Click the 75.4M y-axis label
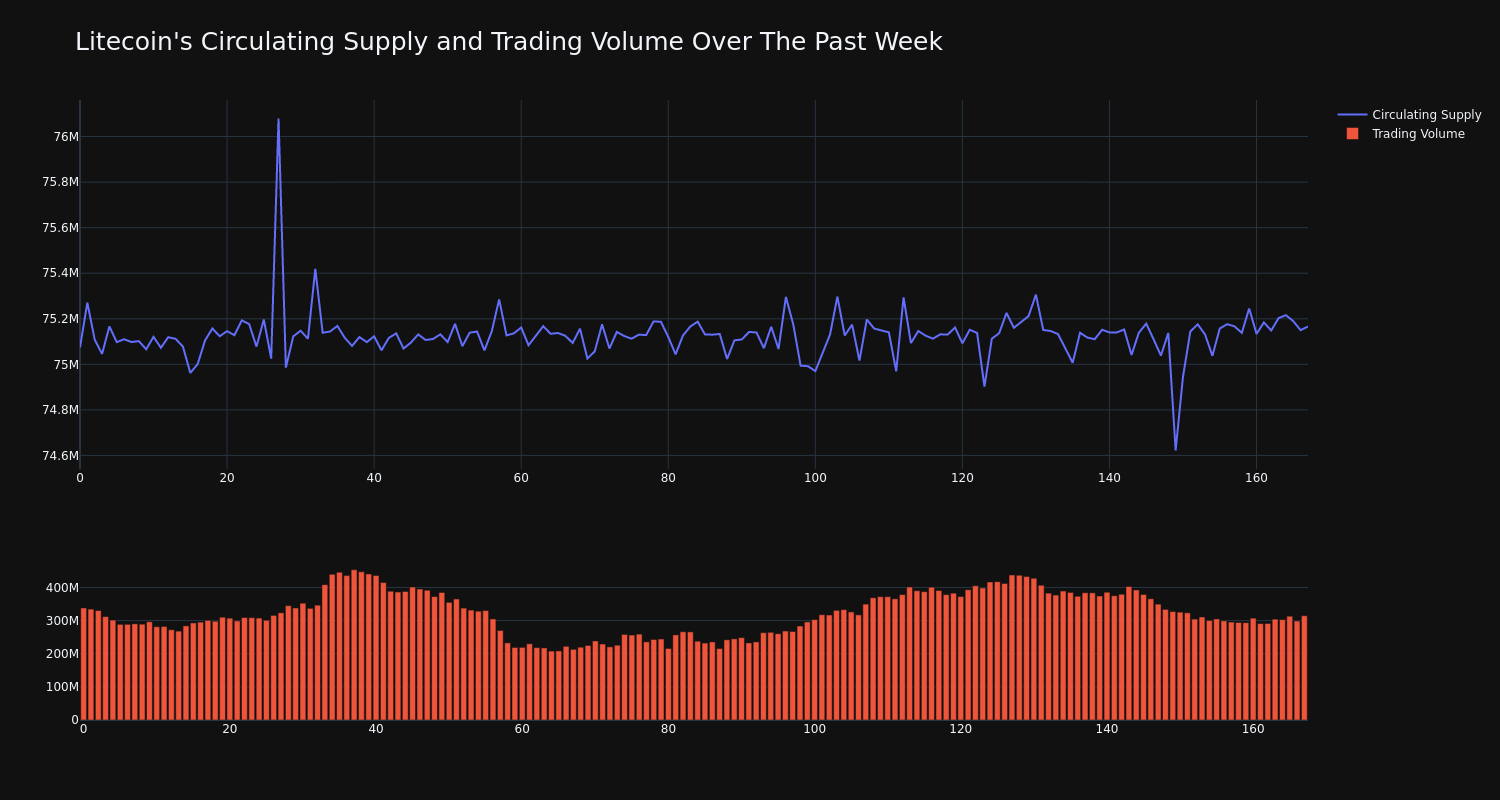The image size is (1500, 800). tap(60, 273)
